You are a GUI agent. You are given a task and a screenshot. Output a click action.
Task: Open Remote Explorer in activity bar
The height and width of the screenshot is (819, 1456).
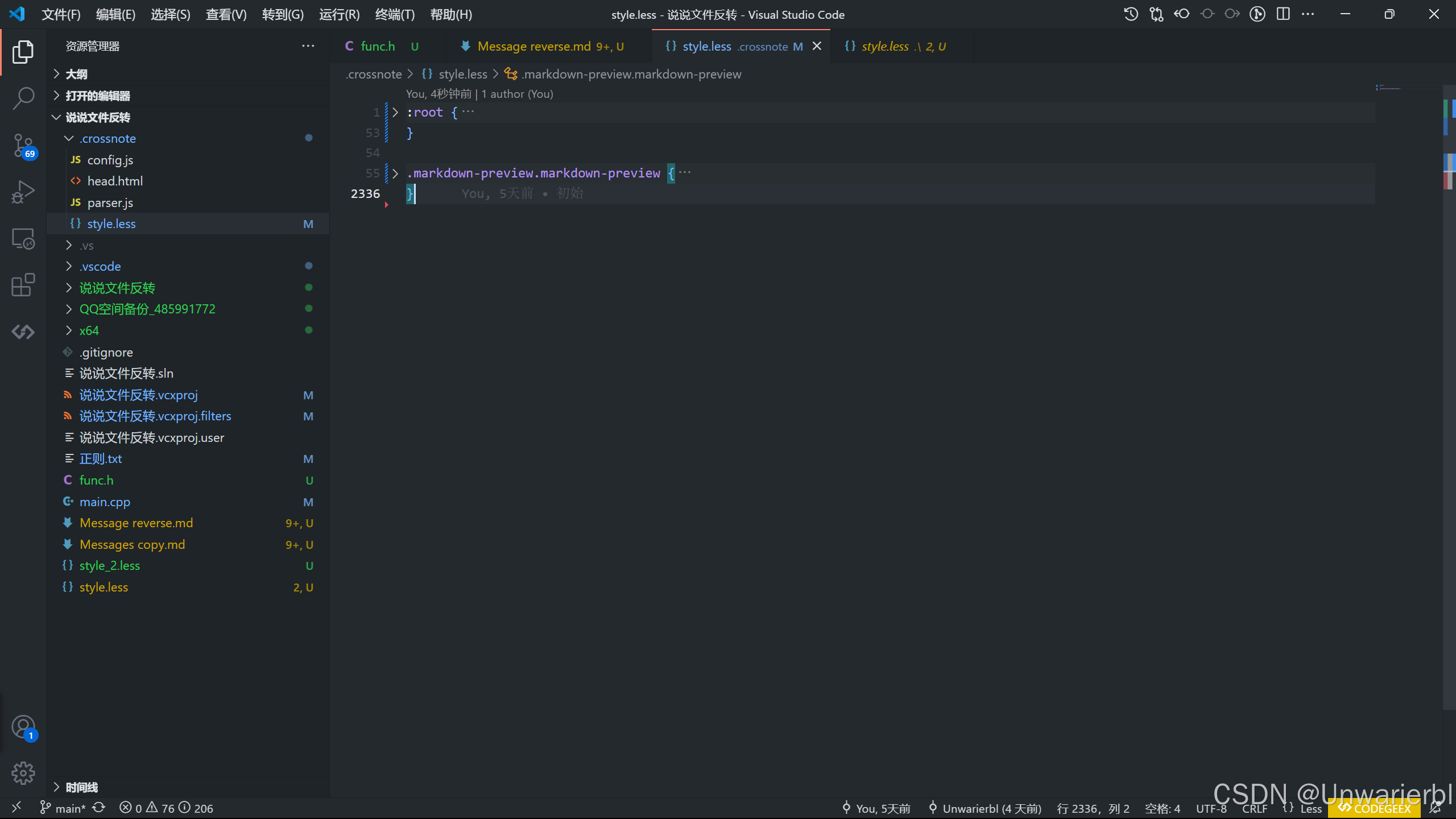[23, 239]
